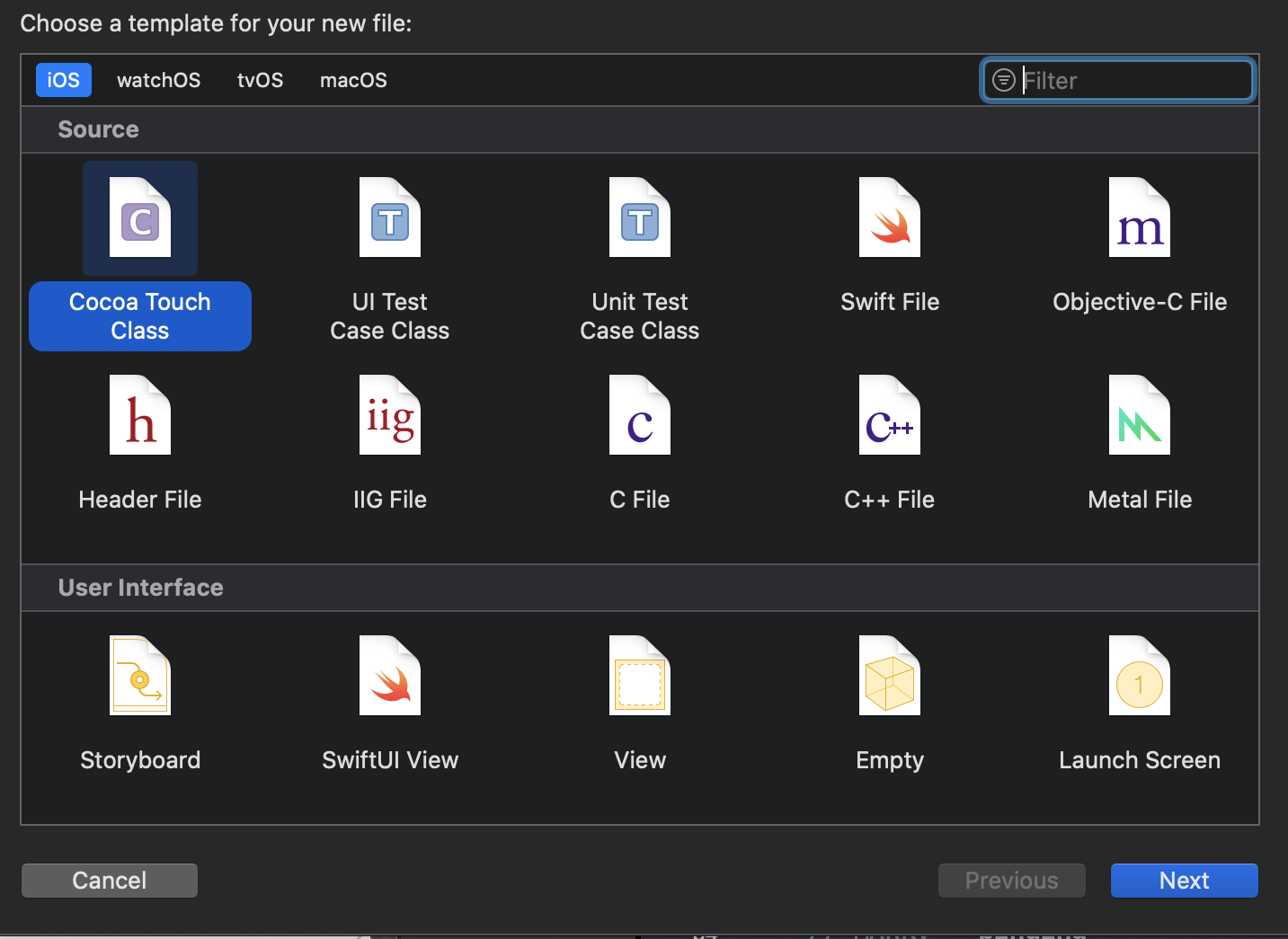Click the User Interface section header
This screenshot has width=1288, height=939.
640,588
